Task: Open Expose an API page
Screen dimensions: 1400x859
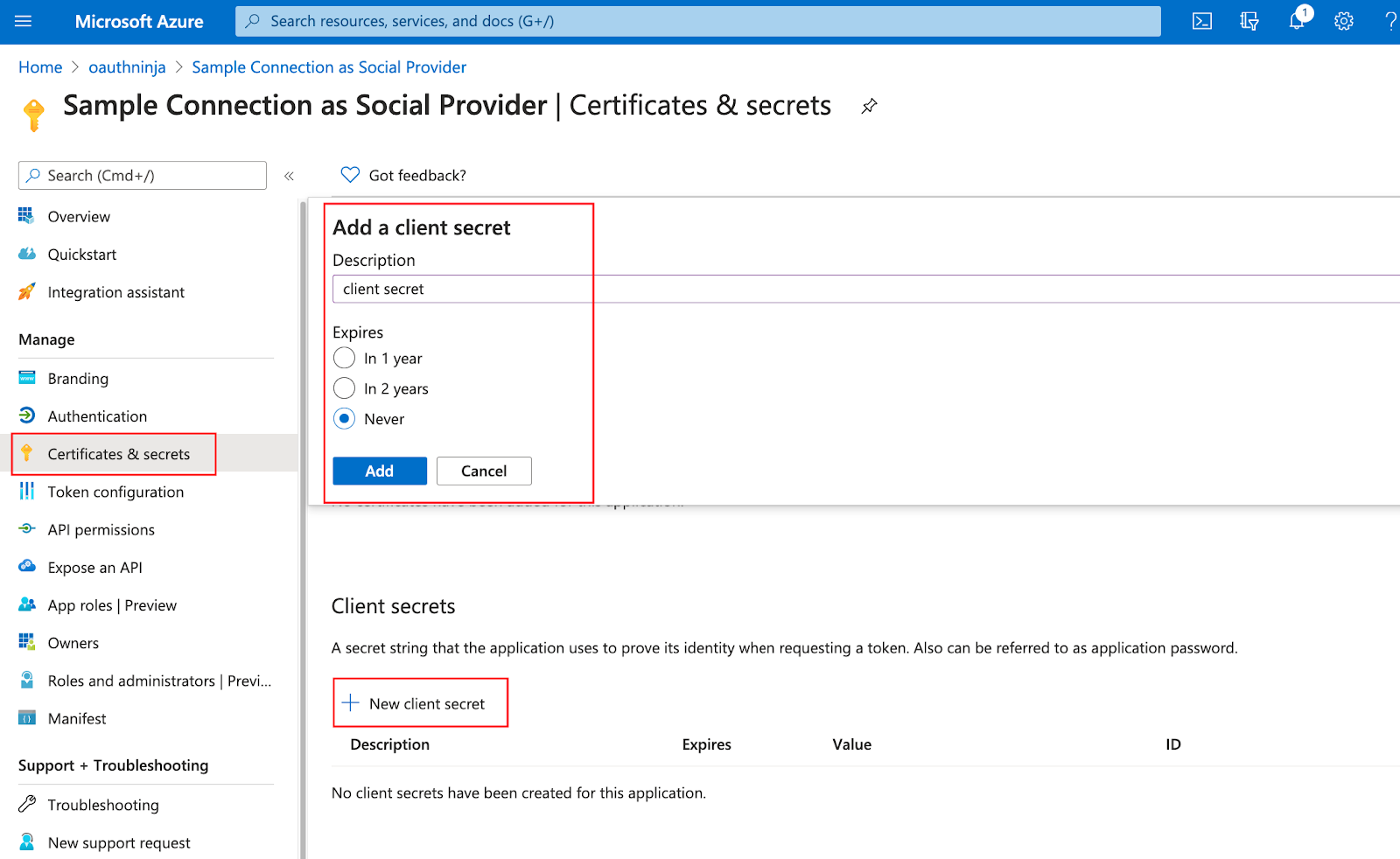Action: click(94, 568)
